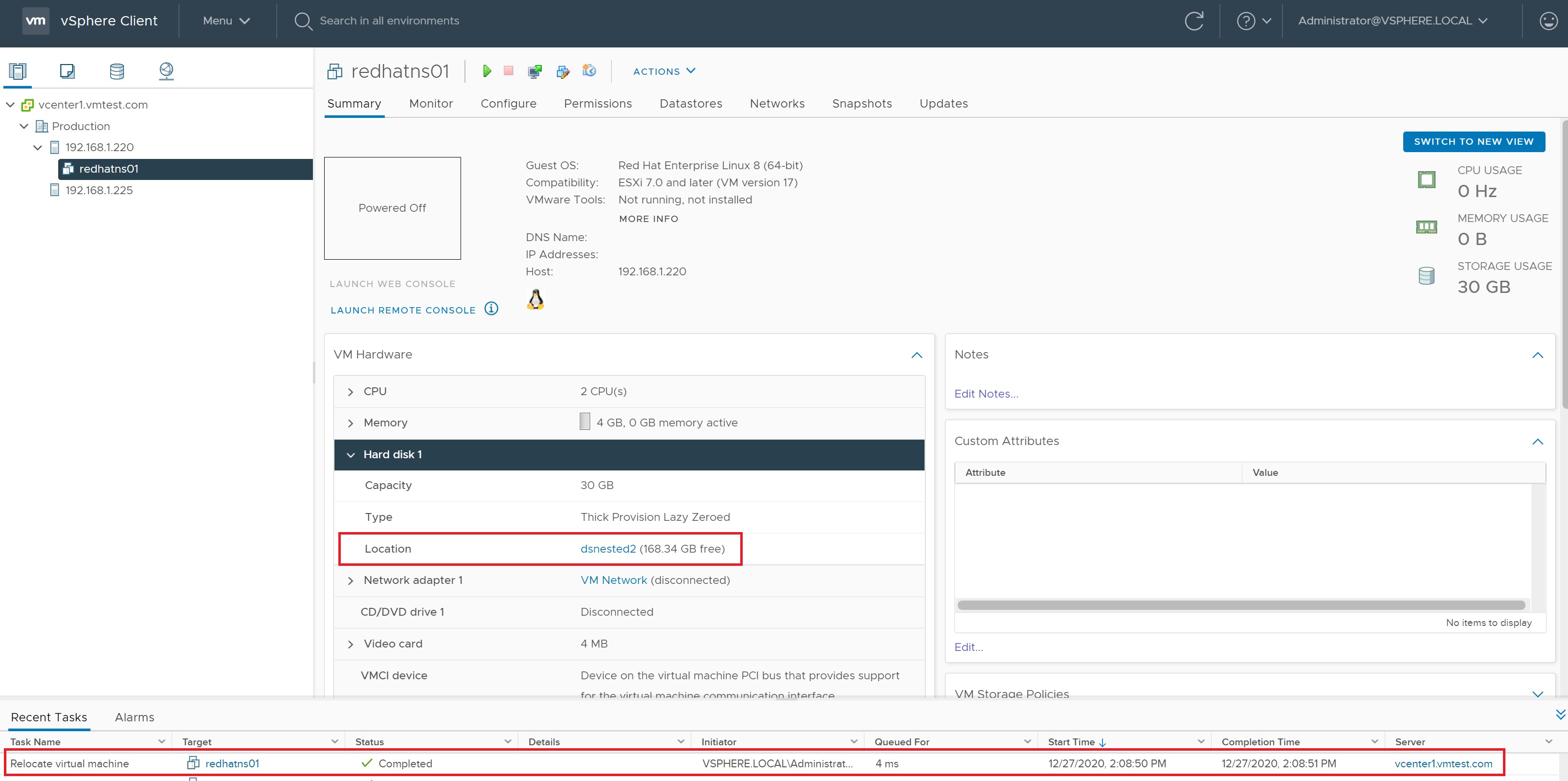Collapse the Hard disk 1 section
The width and height of the screenshot is (1568, 781).
pos(351,455)
